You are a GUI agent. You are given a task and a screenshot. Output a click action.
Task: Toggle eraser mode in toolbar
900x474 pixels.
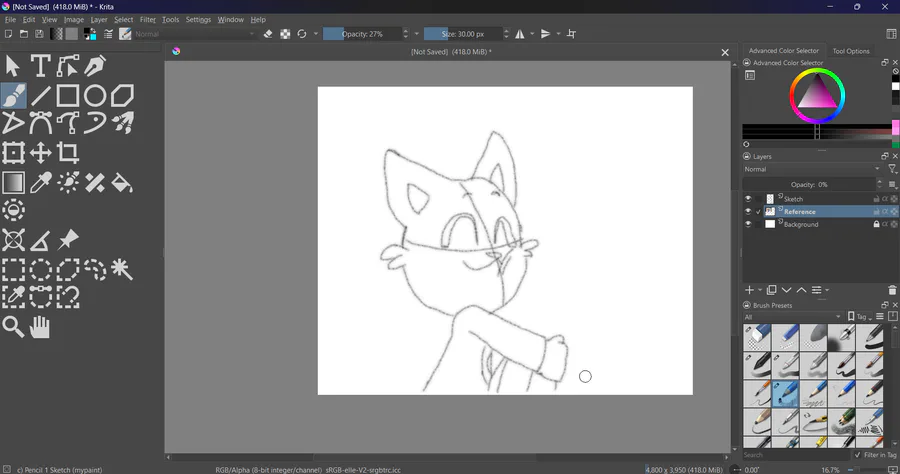pos(268,34)
